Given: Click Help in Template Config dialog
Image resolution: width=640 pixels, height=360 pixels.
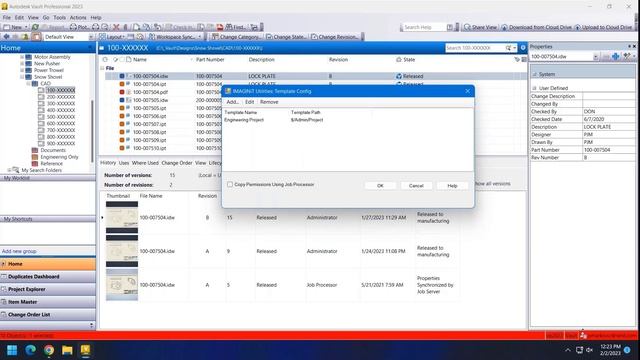Looking at the screenshot, I should (452, 185).
